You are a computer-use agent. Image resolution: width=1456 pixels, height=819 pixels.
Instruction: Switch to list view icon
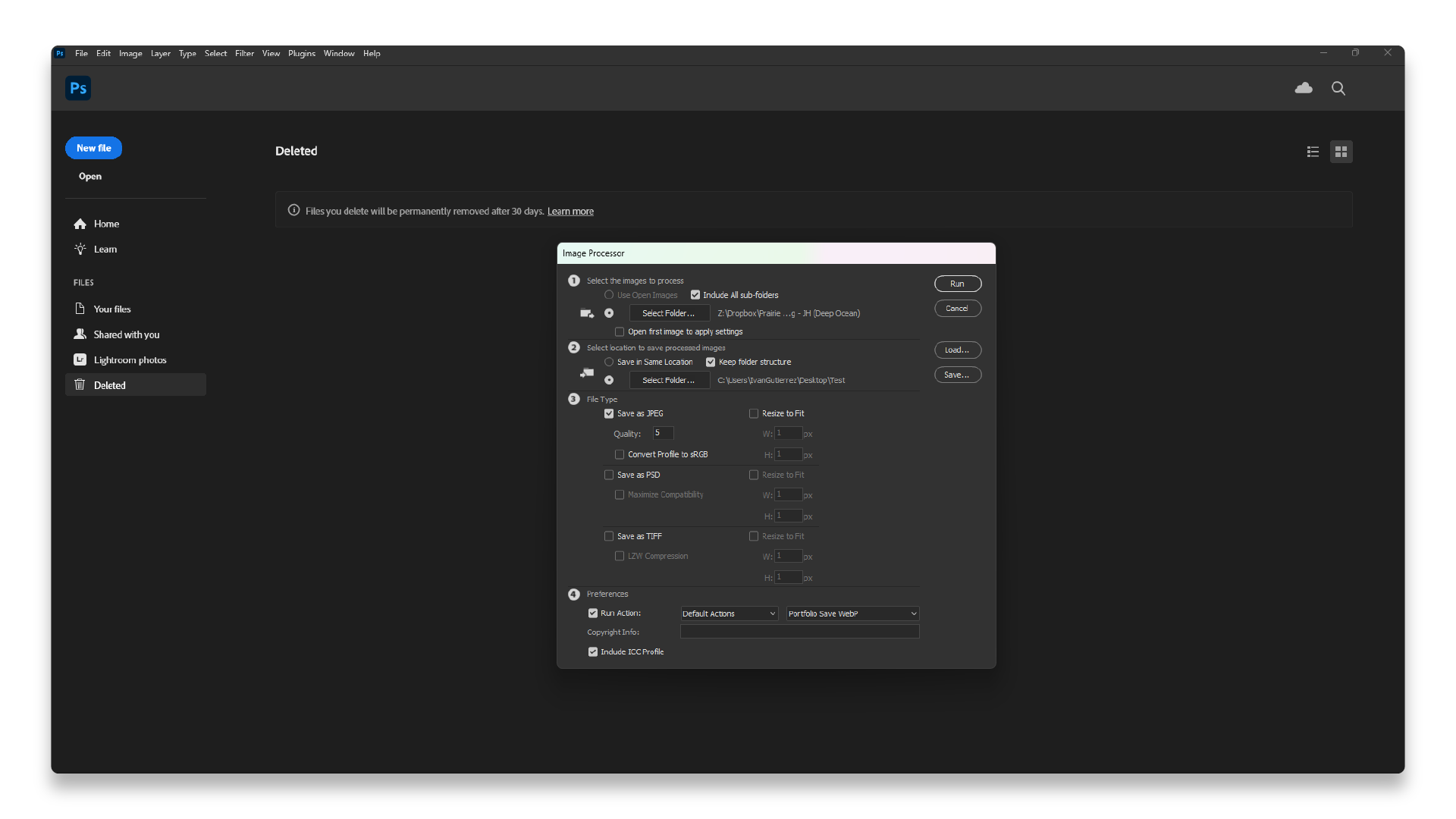pos(1313,152)
